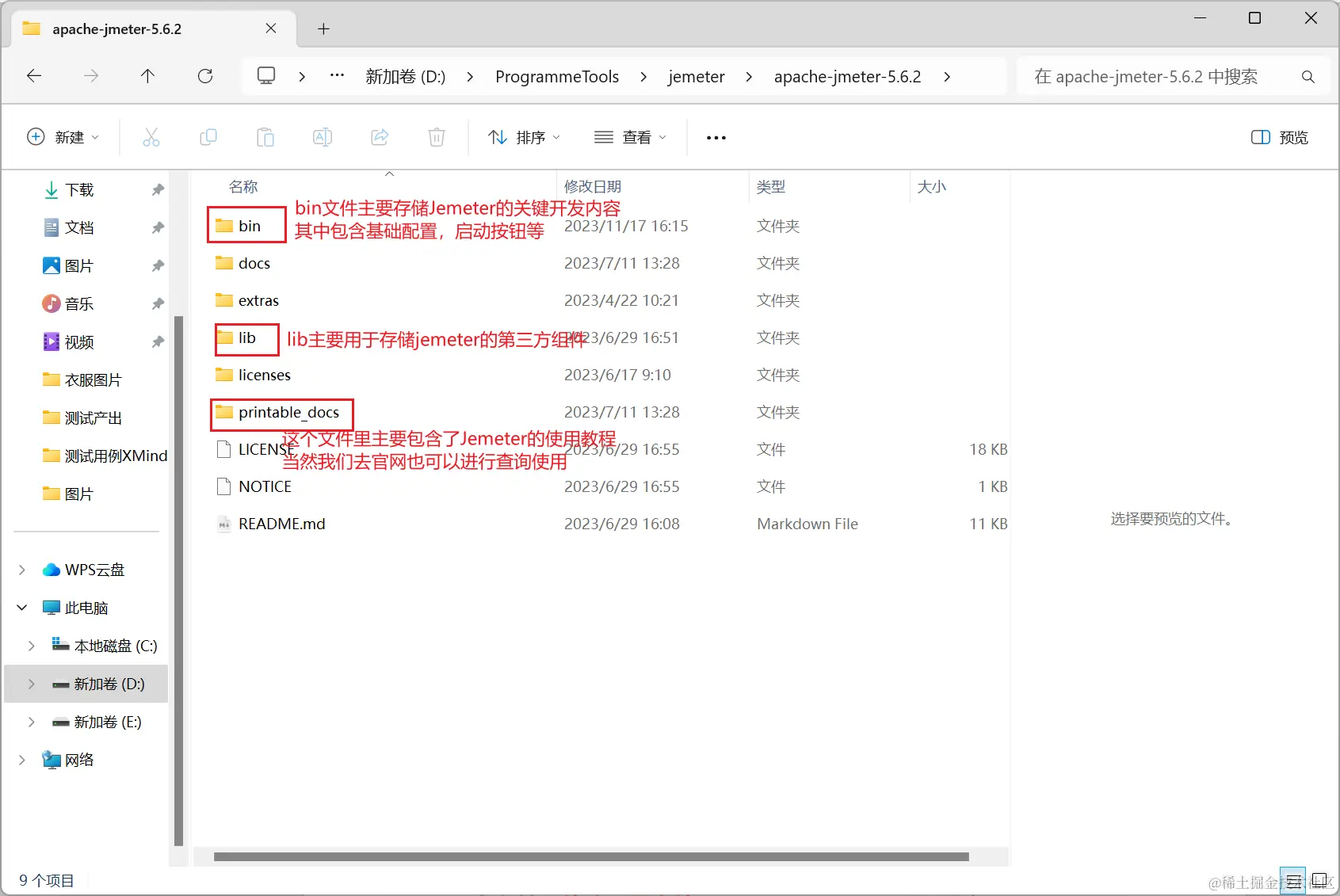Switch to large icons view in status bar
This screenshot has width=1340, height=896.
click(x=1319, y=881)
